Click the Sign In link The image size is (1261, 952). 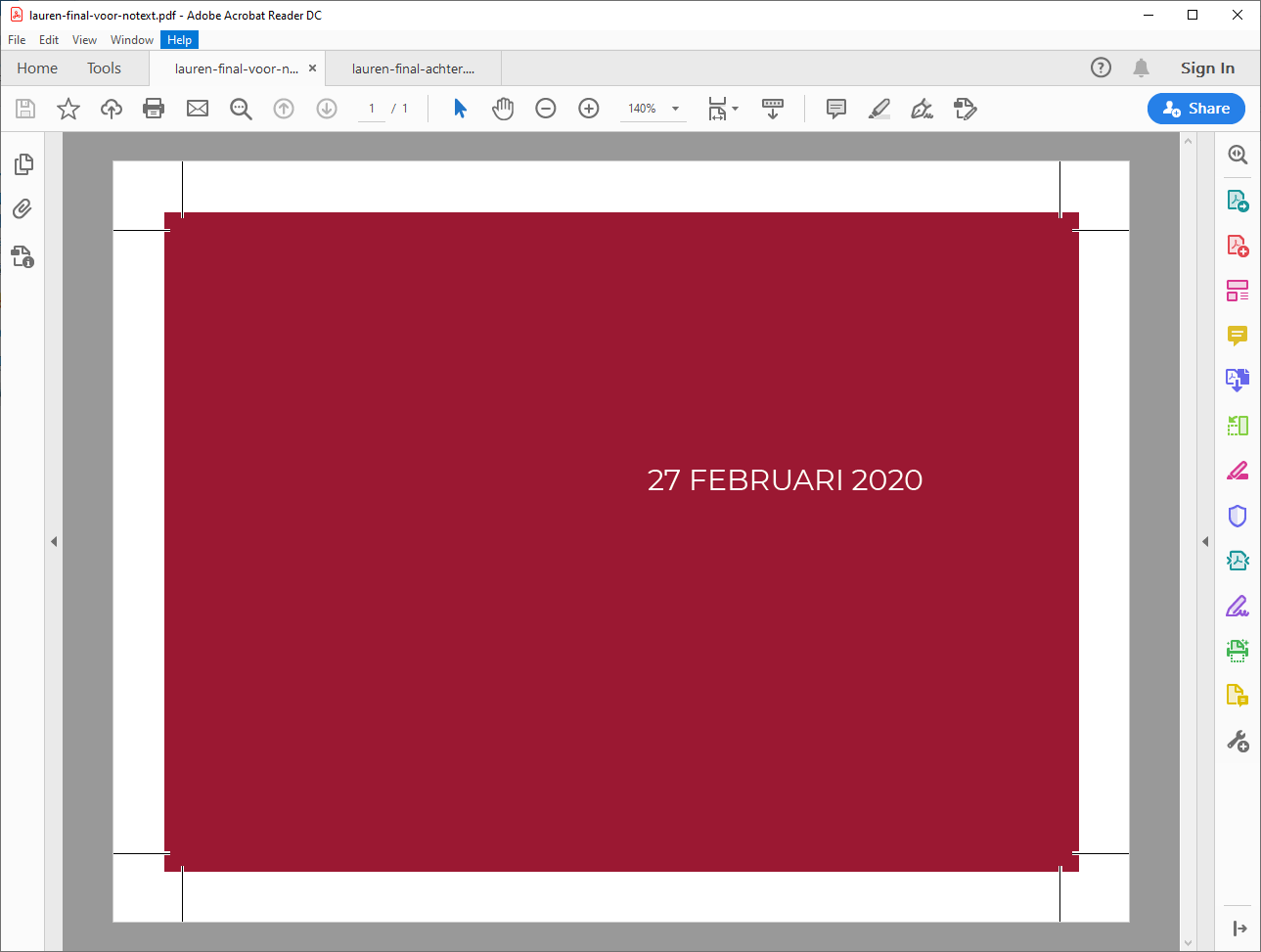1207,68
